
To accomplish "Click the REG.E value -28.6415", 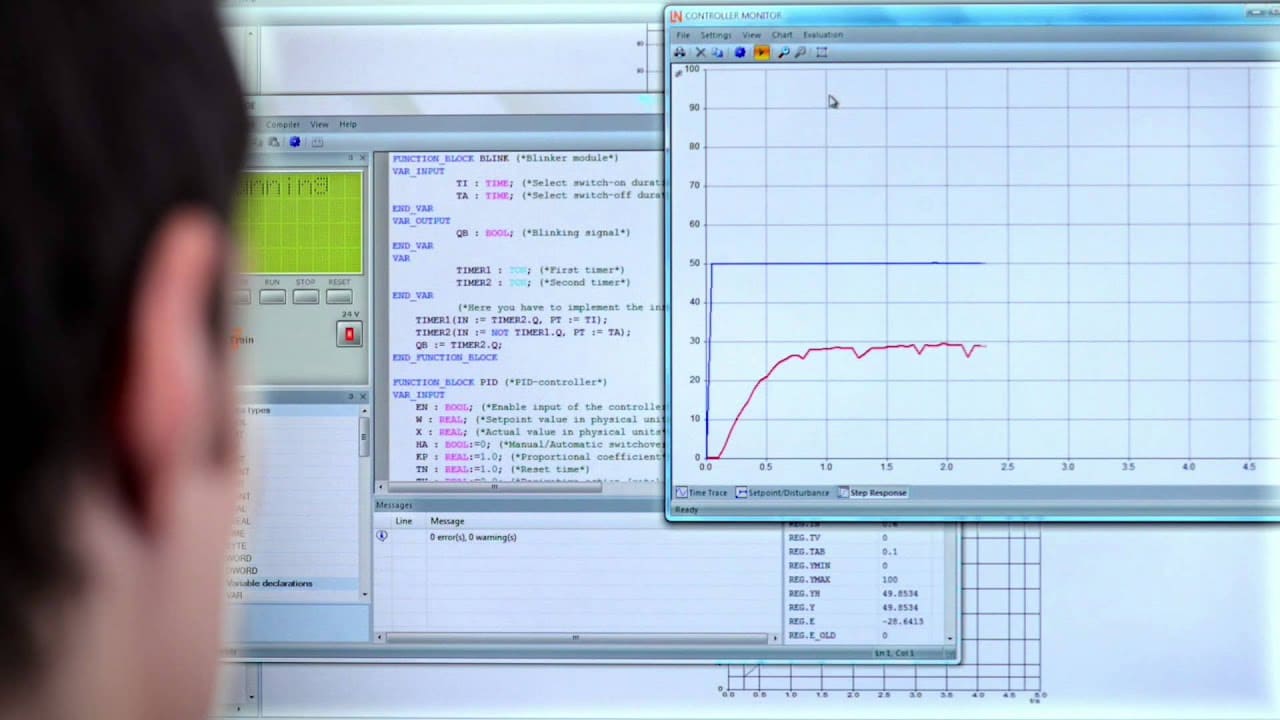I will [902, 621].
